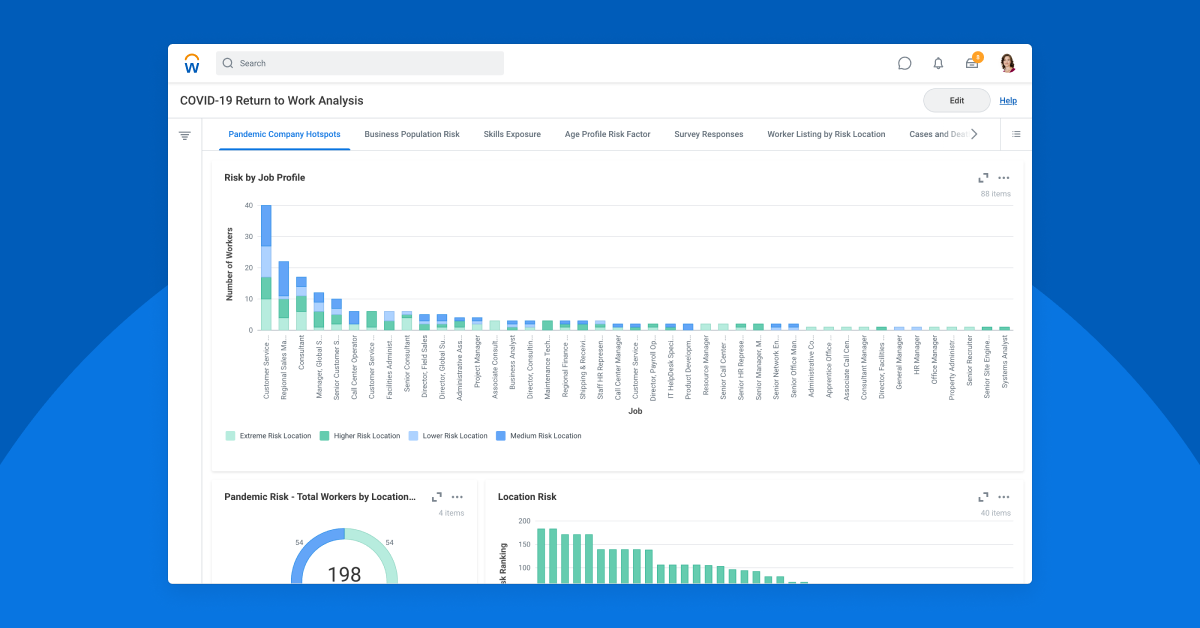Open the more options menu on Location Risk
The width and height of the screenshot is (1200, 628).
[1004, 496]
